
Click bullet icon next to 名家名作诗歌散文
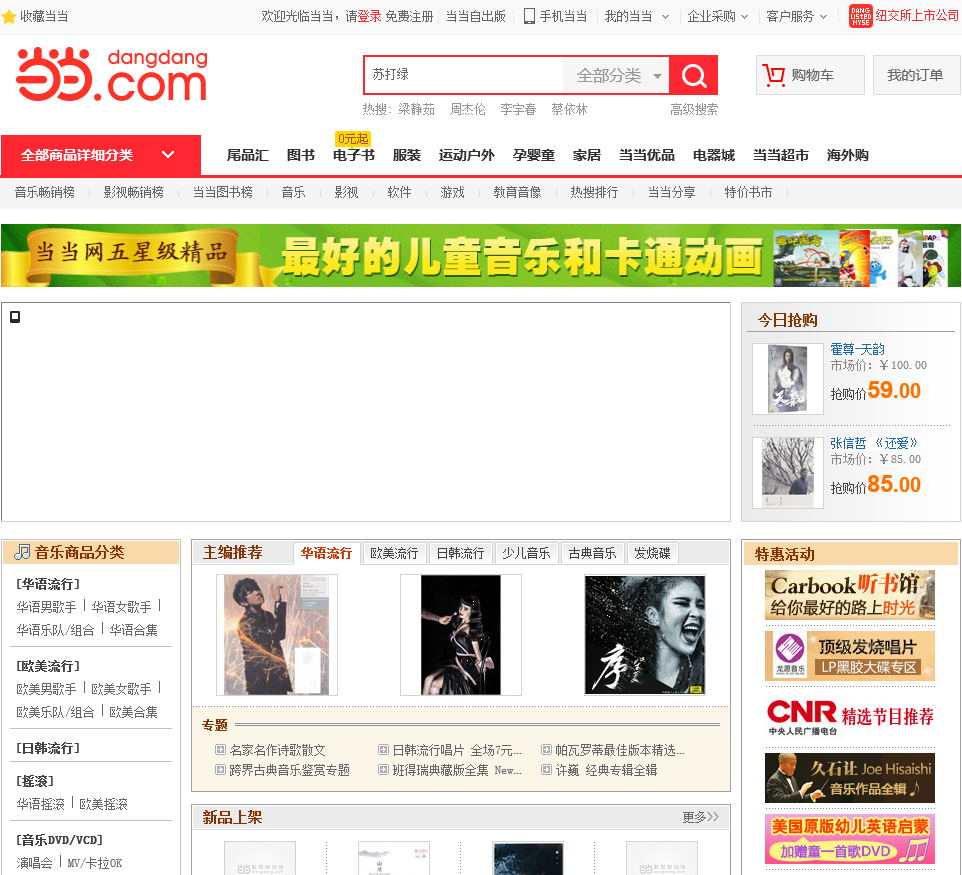(x=220, y=749)
